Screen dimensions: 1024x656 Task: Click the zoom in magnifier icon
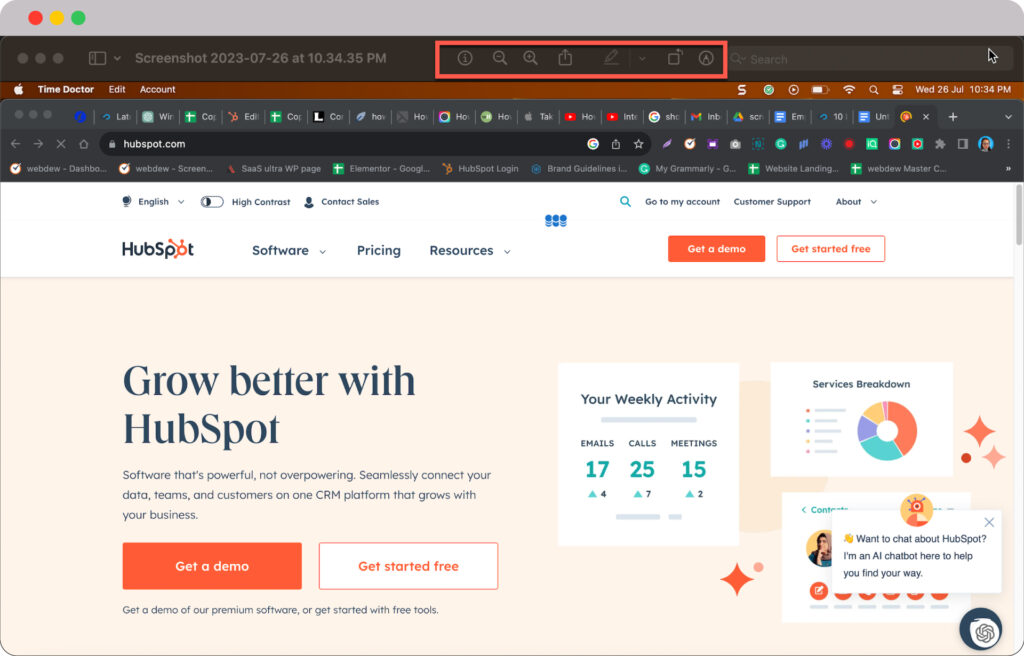pos(531,59)
